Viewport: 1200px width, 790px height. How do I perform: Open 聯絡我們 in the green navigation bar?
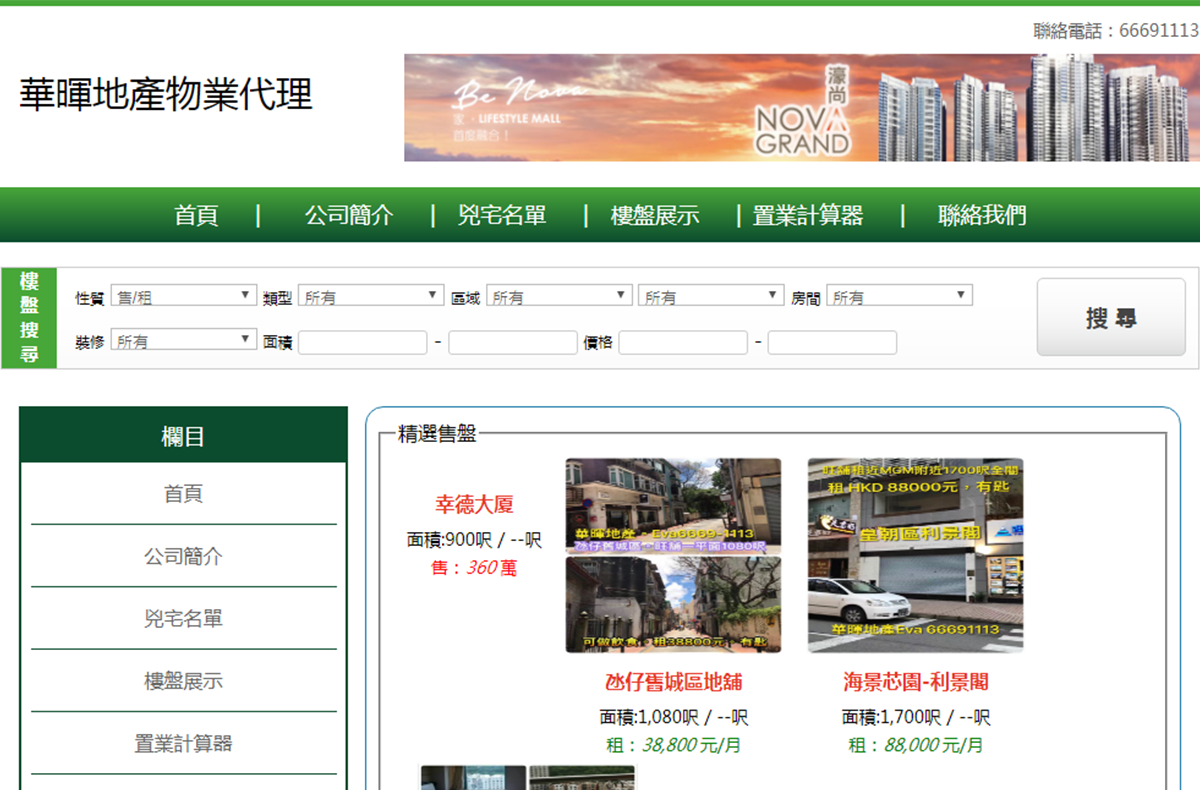click(982, 215)
